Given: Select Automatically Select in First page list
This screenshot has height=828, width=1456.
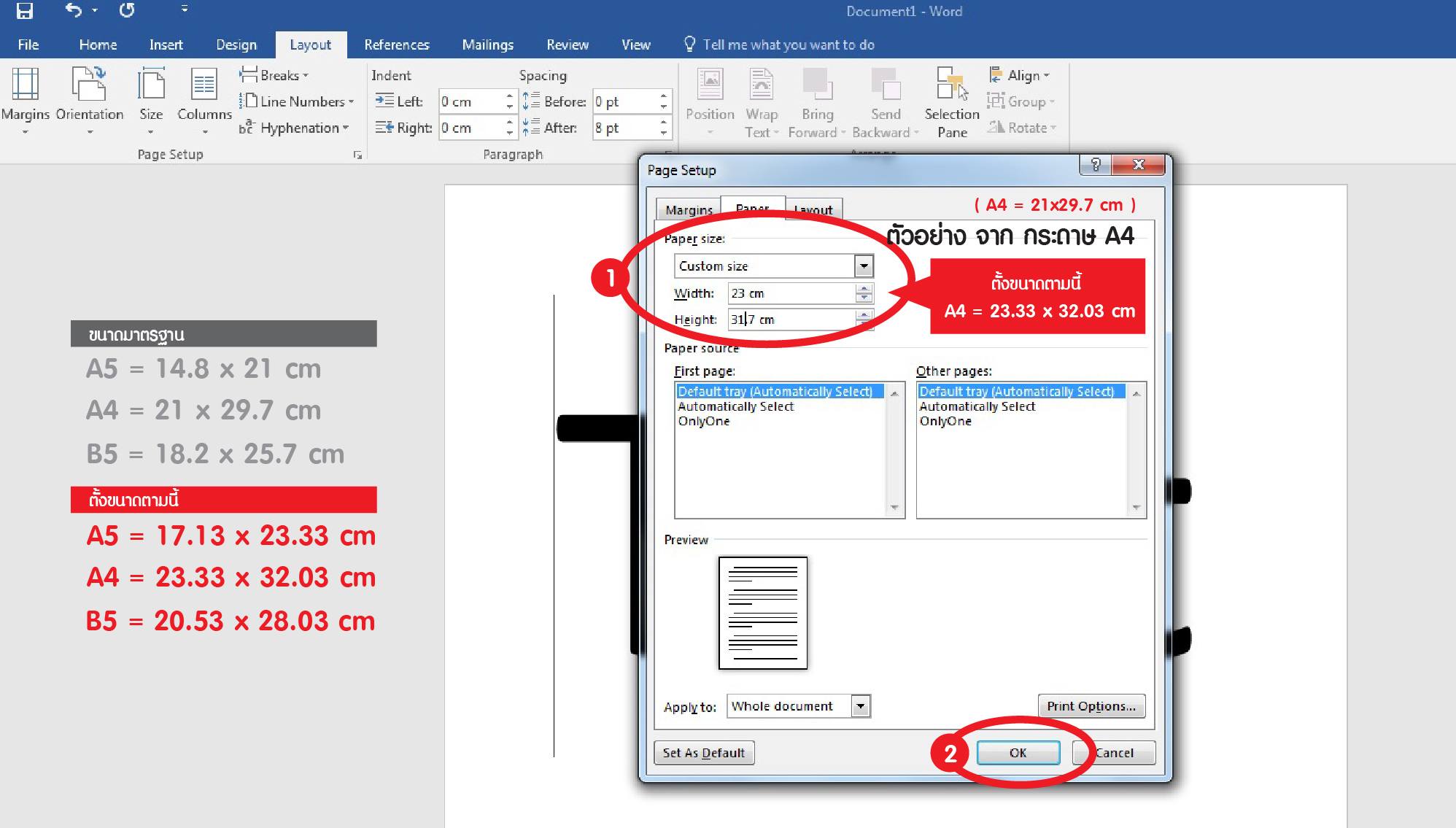Looking at the screenshot, I should tap(735, 406).
